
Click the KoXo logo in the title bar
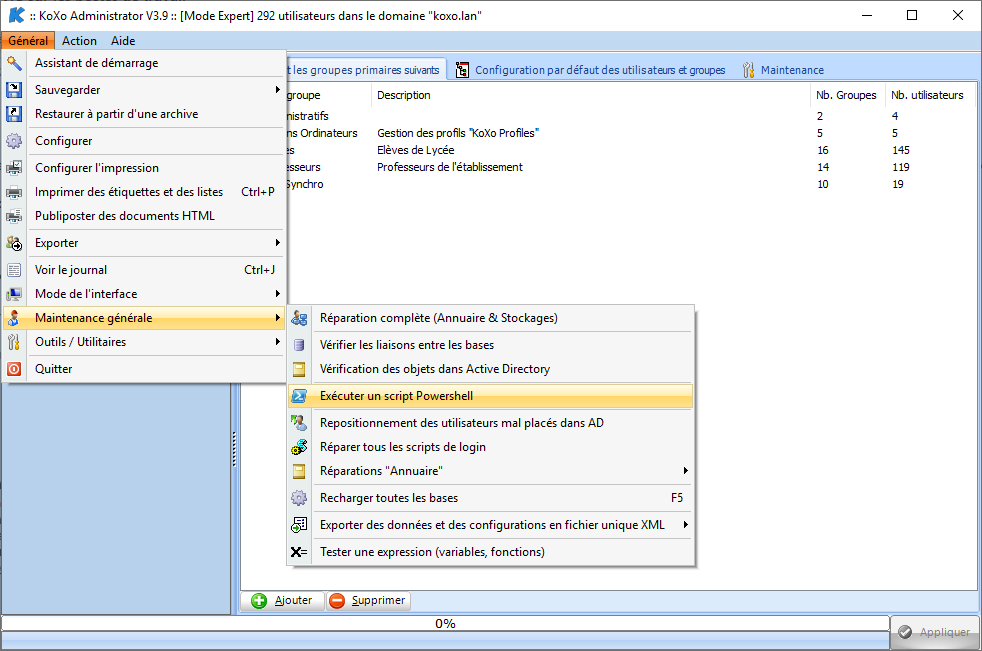click(x=16, y=15)
